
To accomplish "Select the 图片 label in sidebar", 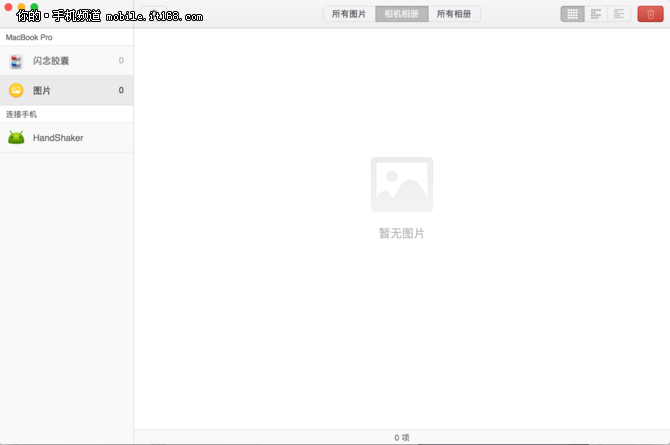I will [42, 91].
